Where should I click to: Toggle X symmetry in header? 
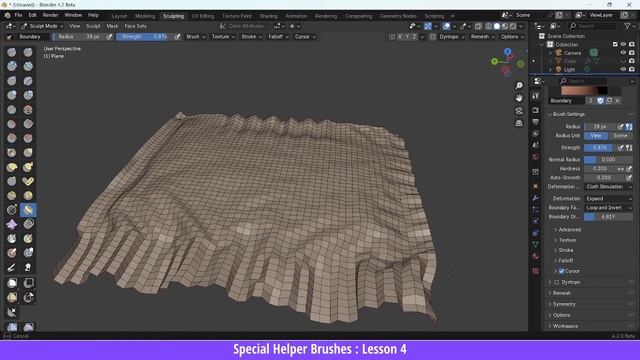coord(400,37)
